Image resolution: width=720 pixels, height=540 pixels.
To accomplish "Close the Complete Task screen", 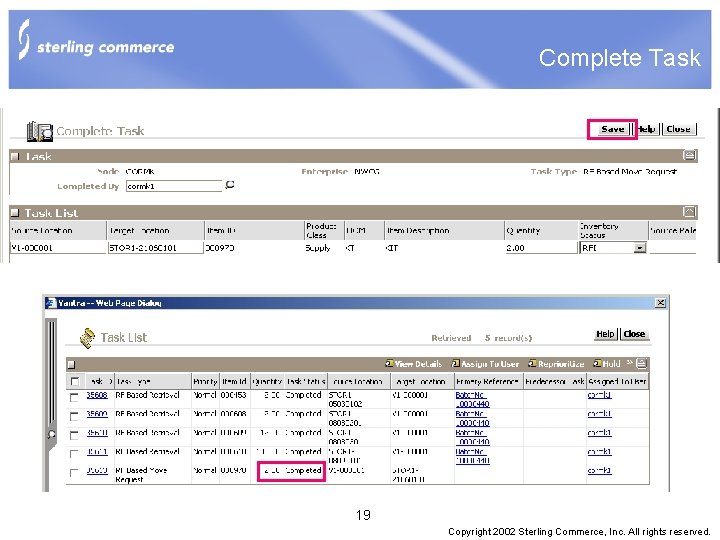I will 678,129.
